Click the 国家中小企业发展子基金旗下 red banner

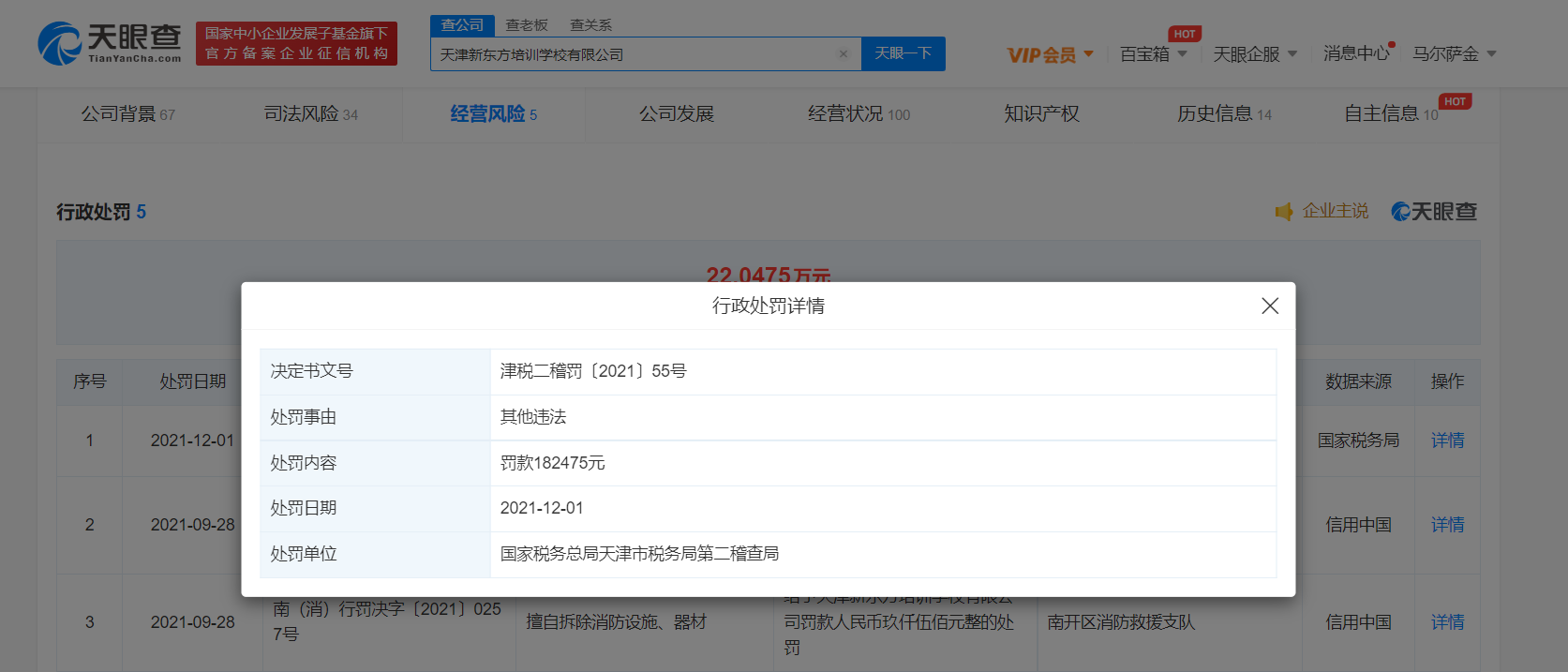(296, 43)
